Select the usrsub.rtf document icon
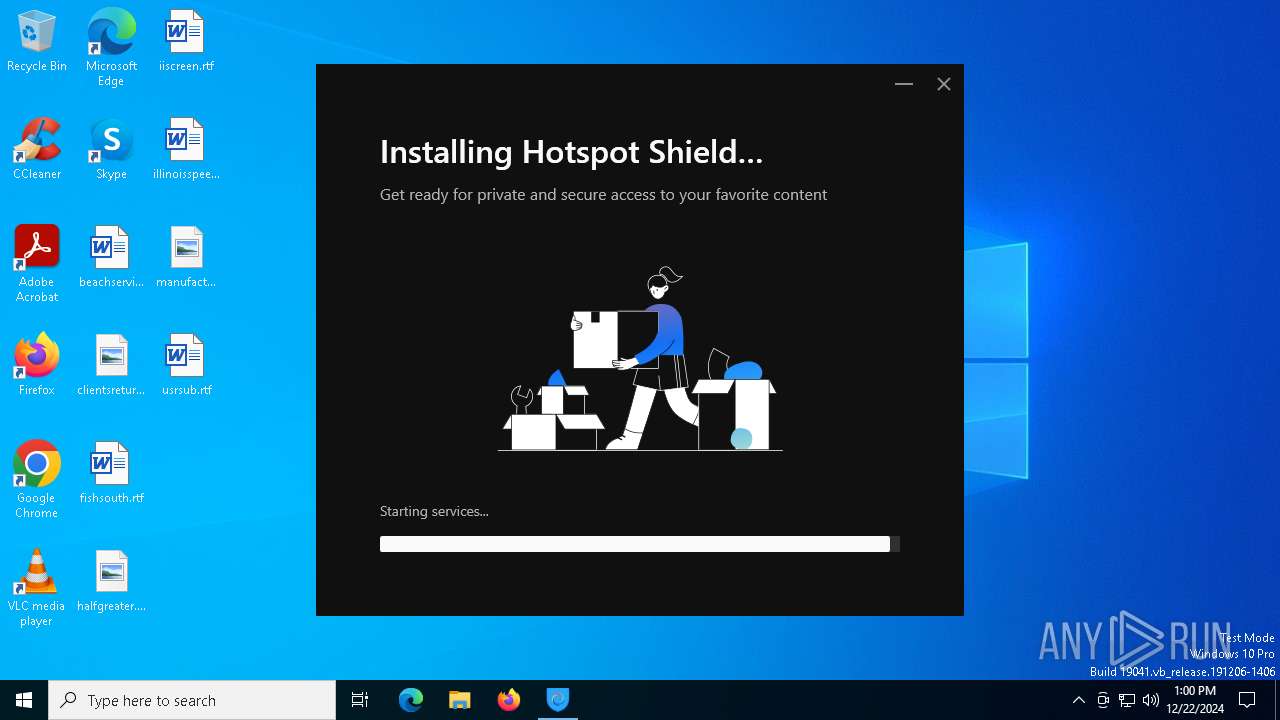The height and width of the screenshot is (720, 1280). 186,366
